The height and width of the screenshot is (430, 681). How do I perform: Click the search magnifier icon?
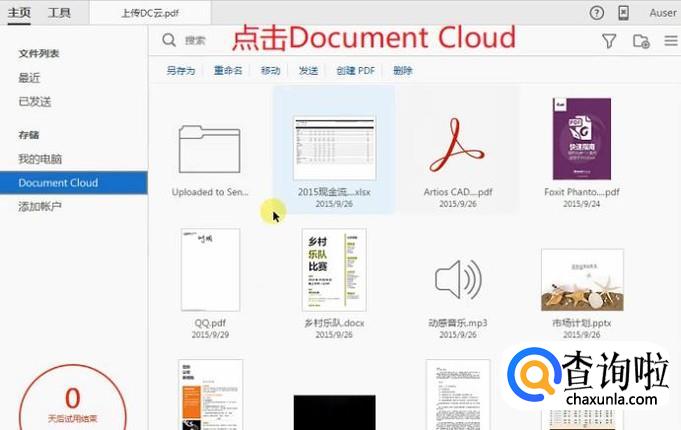point(169,40)
